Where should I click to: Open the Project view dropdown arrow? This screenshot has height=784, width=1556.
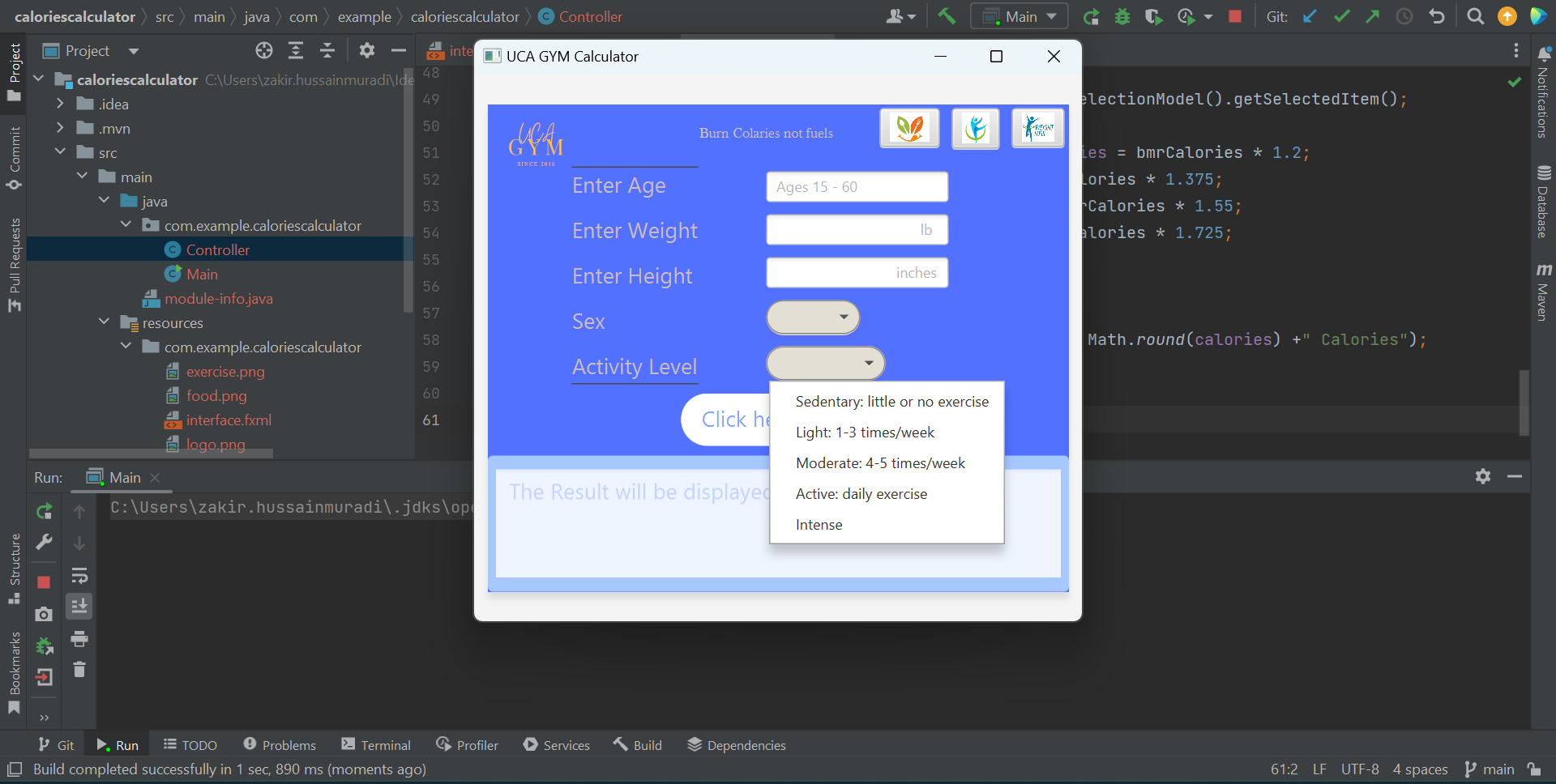(134, 51)
